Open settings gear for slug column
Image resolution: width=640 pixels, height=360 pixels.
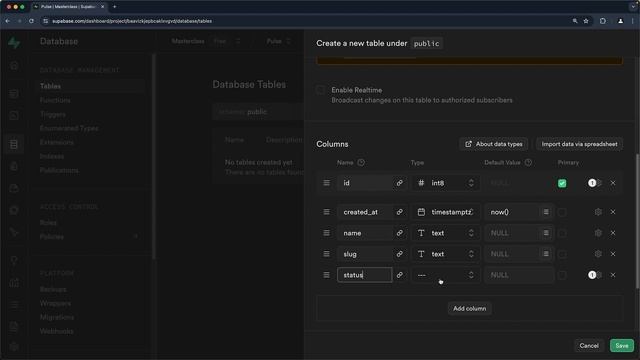(x=598, y=254)
